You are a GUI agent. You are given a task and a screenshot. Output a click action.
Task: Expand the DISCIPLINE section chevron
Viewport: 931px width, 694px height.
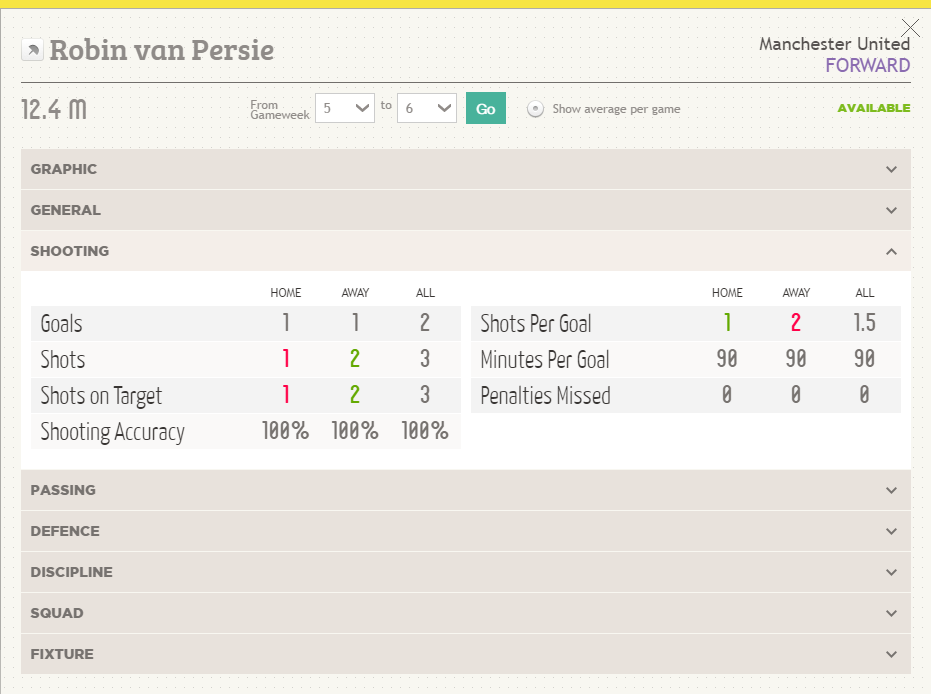(891, 572)
